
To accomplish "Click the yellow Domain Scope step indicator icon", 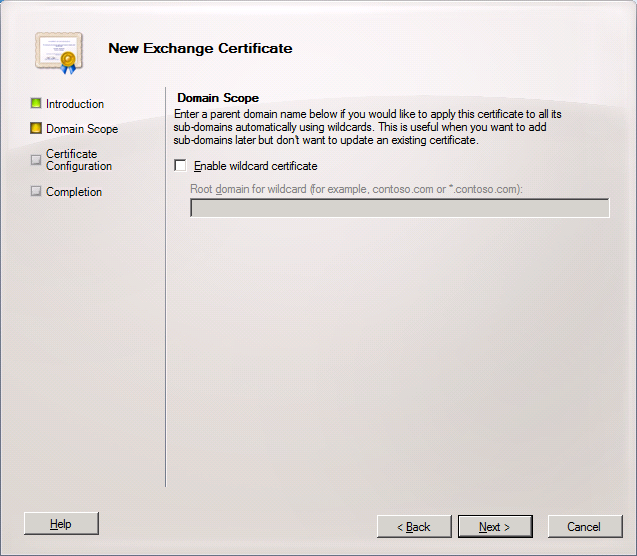I will click(36, 128).
